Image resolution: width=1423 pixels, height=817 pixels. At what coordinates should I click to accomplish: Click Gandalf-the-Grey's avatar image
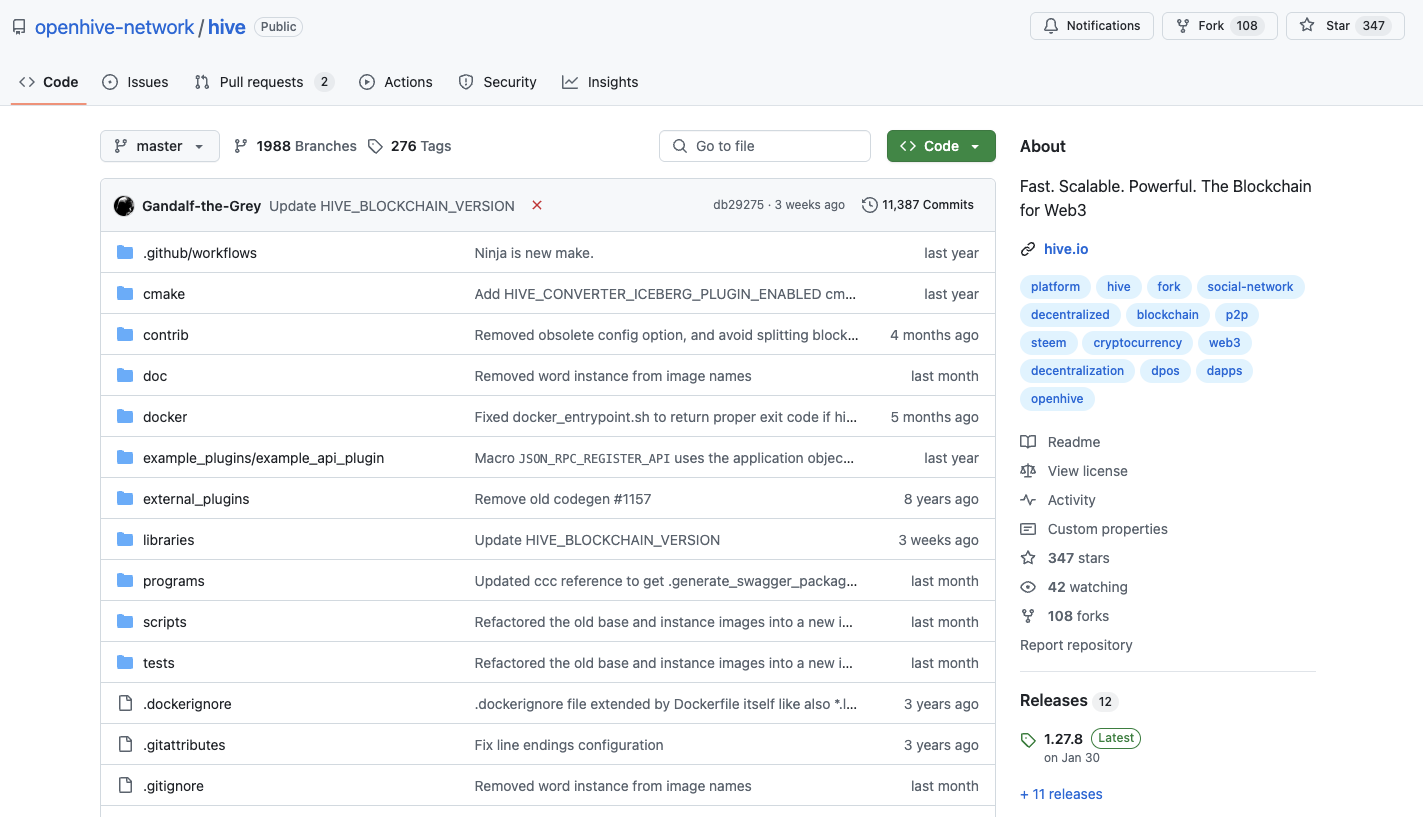coord(124,205)
